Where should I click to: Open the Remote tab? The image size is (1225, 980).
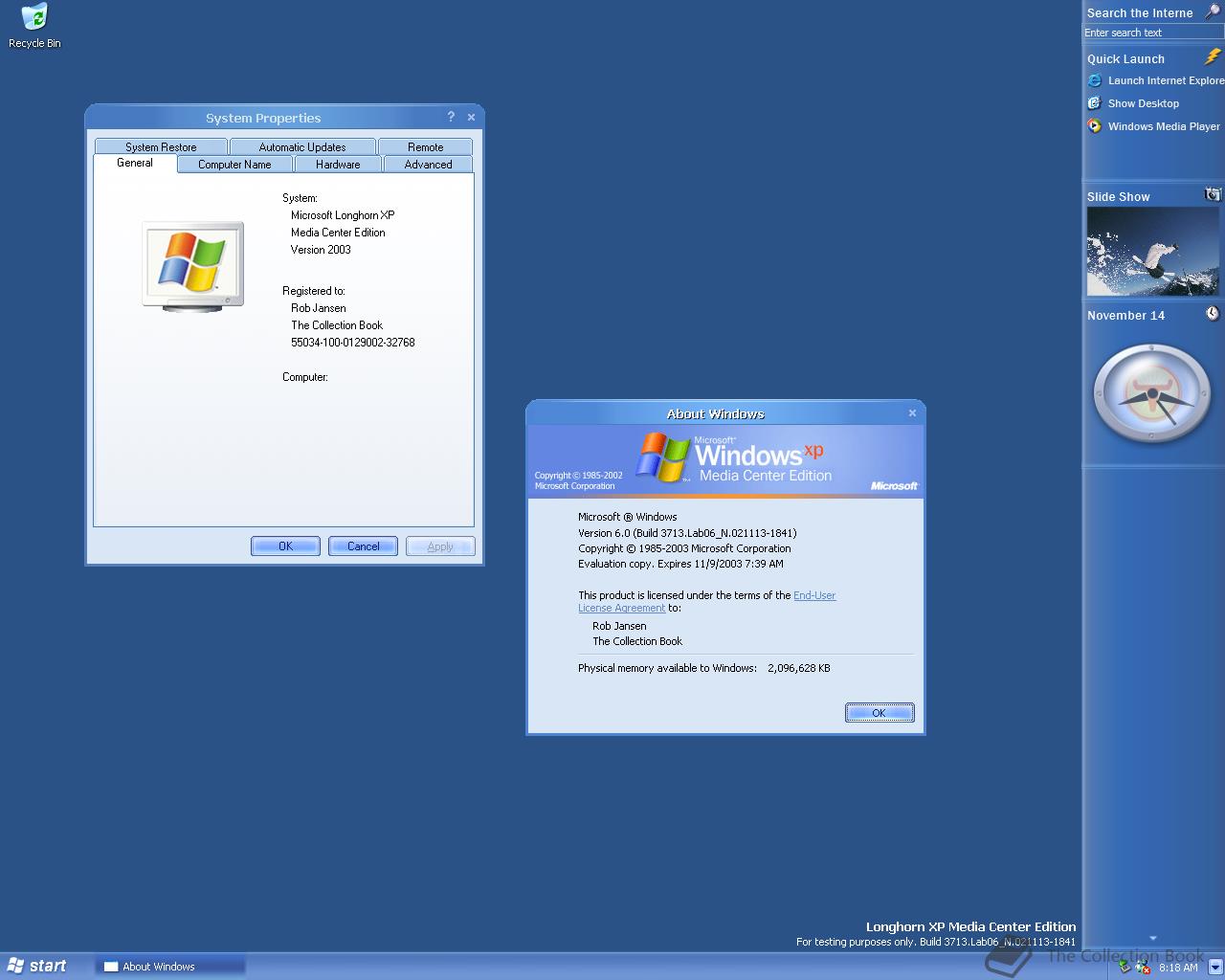(426, 146)
